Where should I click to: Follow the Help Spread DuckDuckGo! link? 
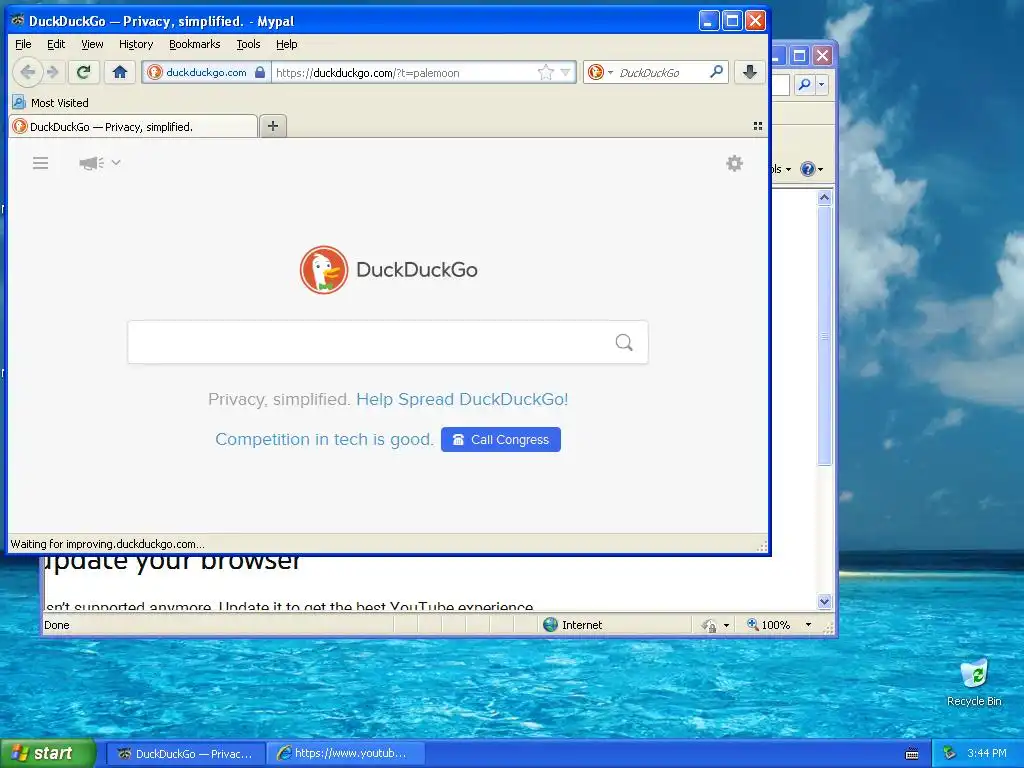[x=462, y=399]
